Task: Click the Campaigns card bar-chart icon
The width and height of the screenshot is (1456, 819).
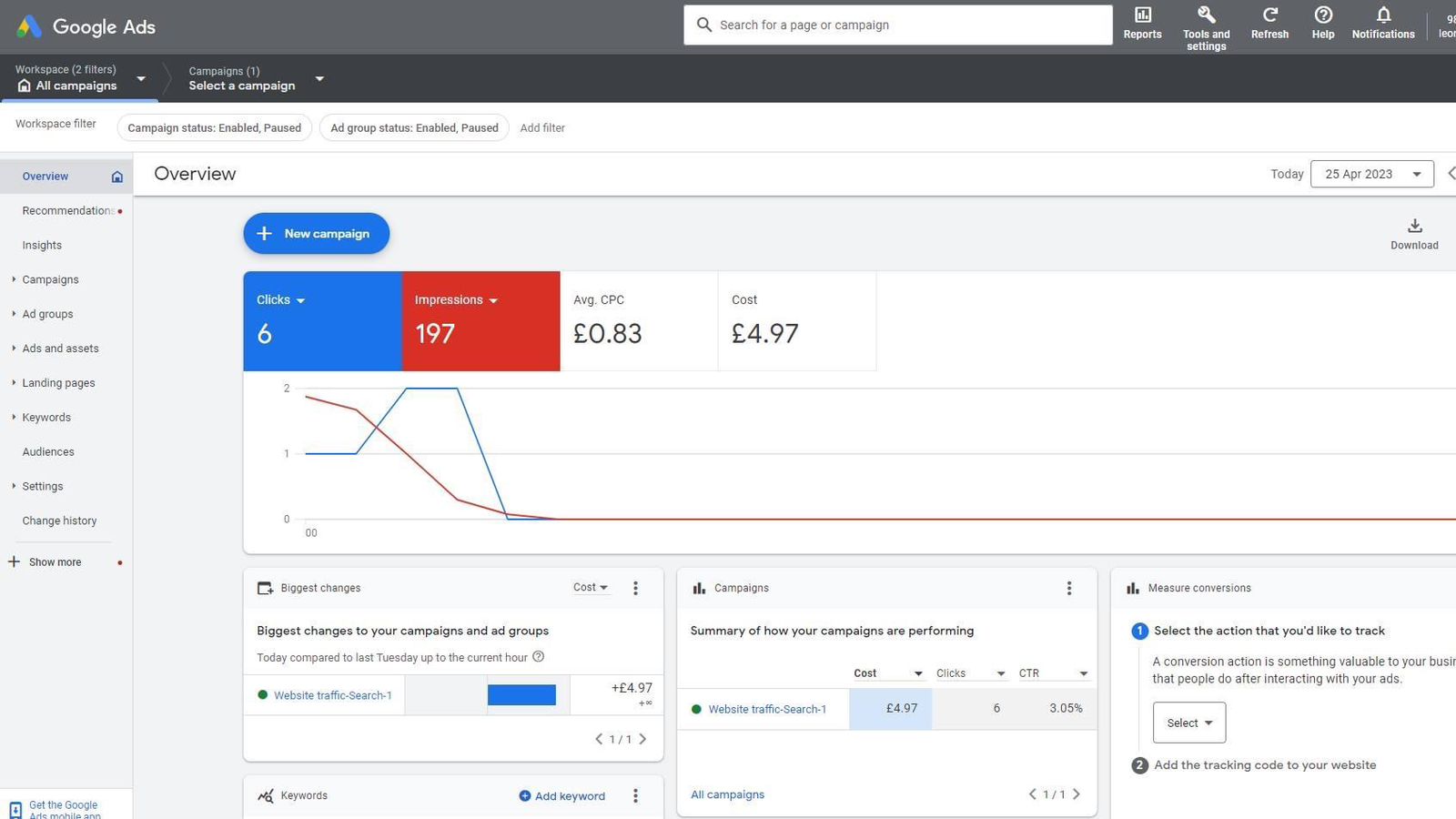Action: point(699,588)
